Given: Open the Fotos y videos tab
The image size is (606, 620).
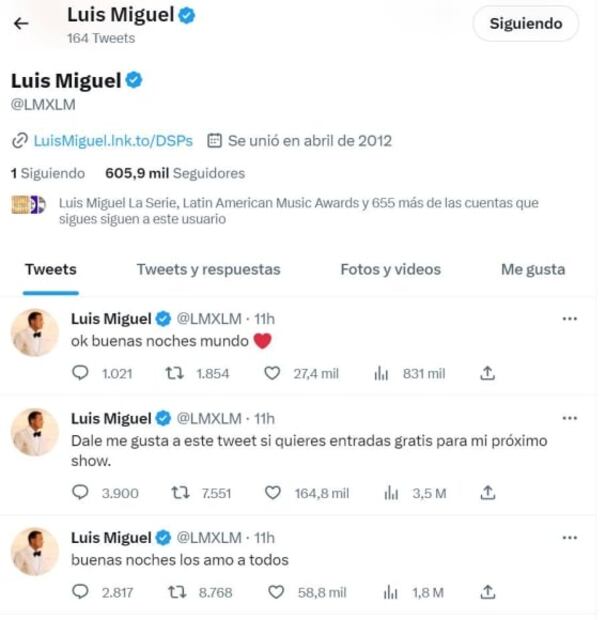Looking at the screenshot, I should (390, 269).
